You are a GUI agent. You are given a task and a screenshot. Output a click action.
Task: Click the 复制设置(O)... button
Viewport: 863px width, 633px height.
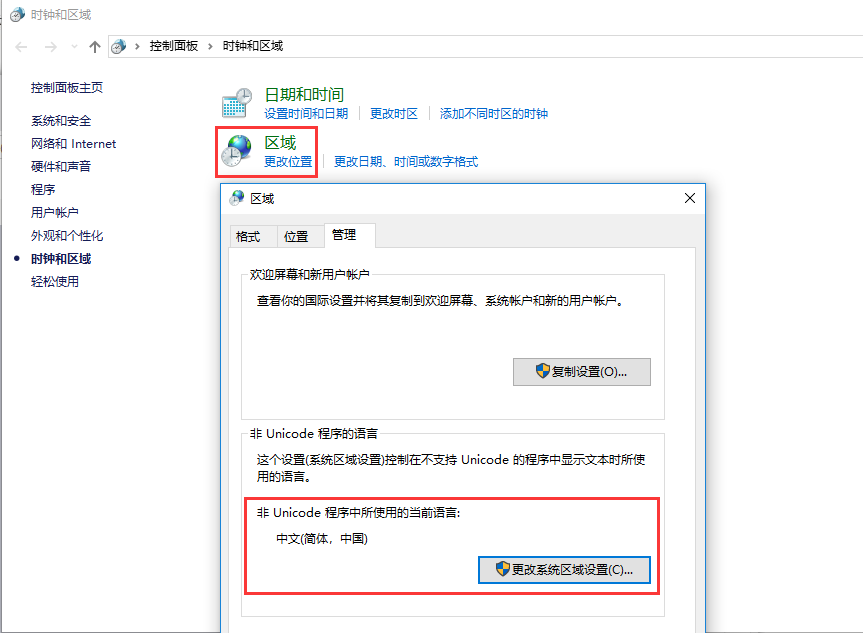coord(582,372)
